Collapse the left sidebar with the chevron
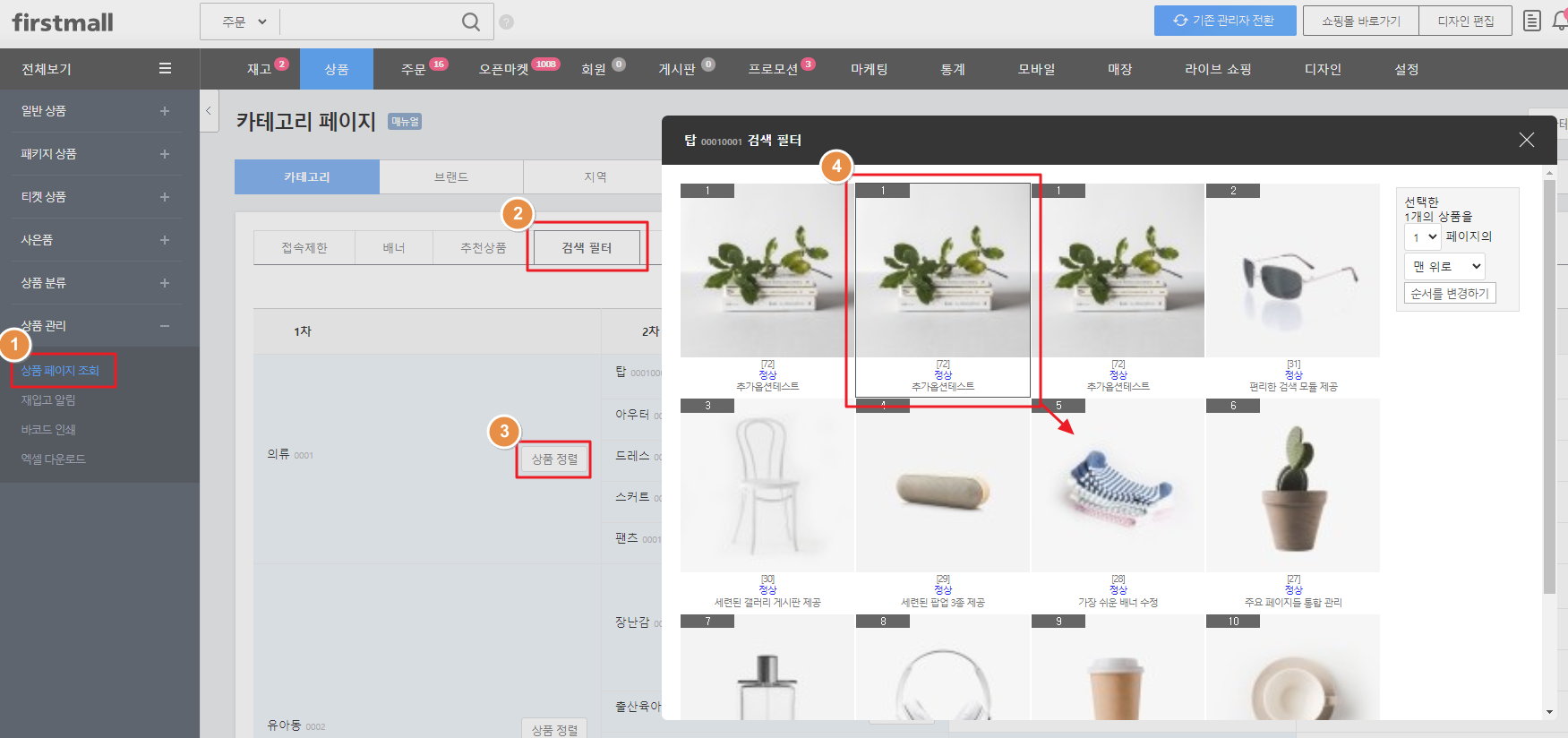Image resolution: width=1568 pixels, height=738 pixels. [x=209, y=111]
